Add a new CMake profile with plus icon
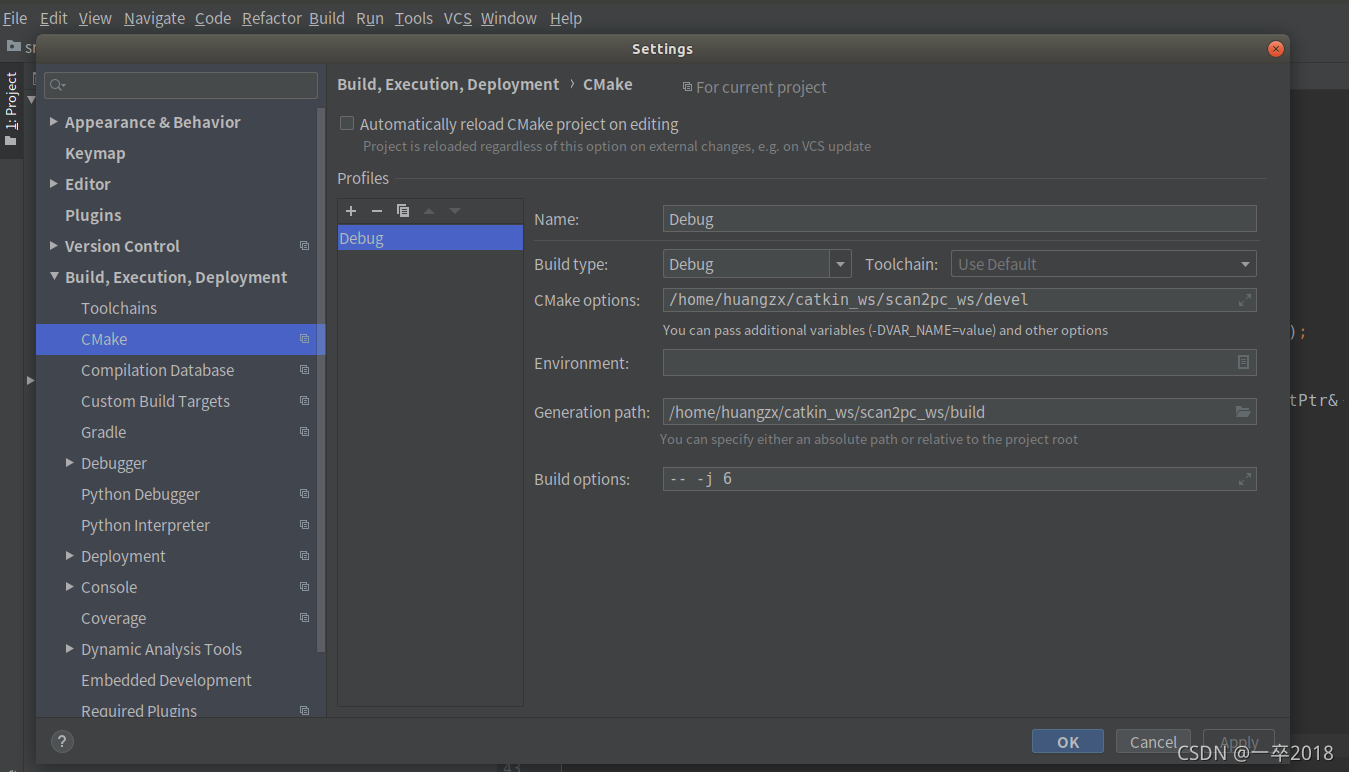The height and width of the screenshot is (772, 1349). [x=351, y=211]
